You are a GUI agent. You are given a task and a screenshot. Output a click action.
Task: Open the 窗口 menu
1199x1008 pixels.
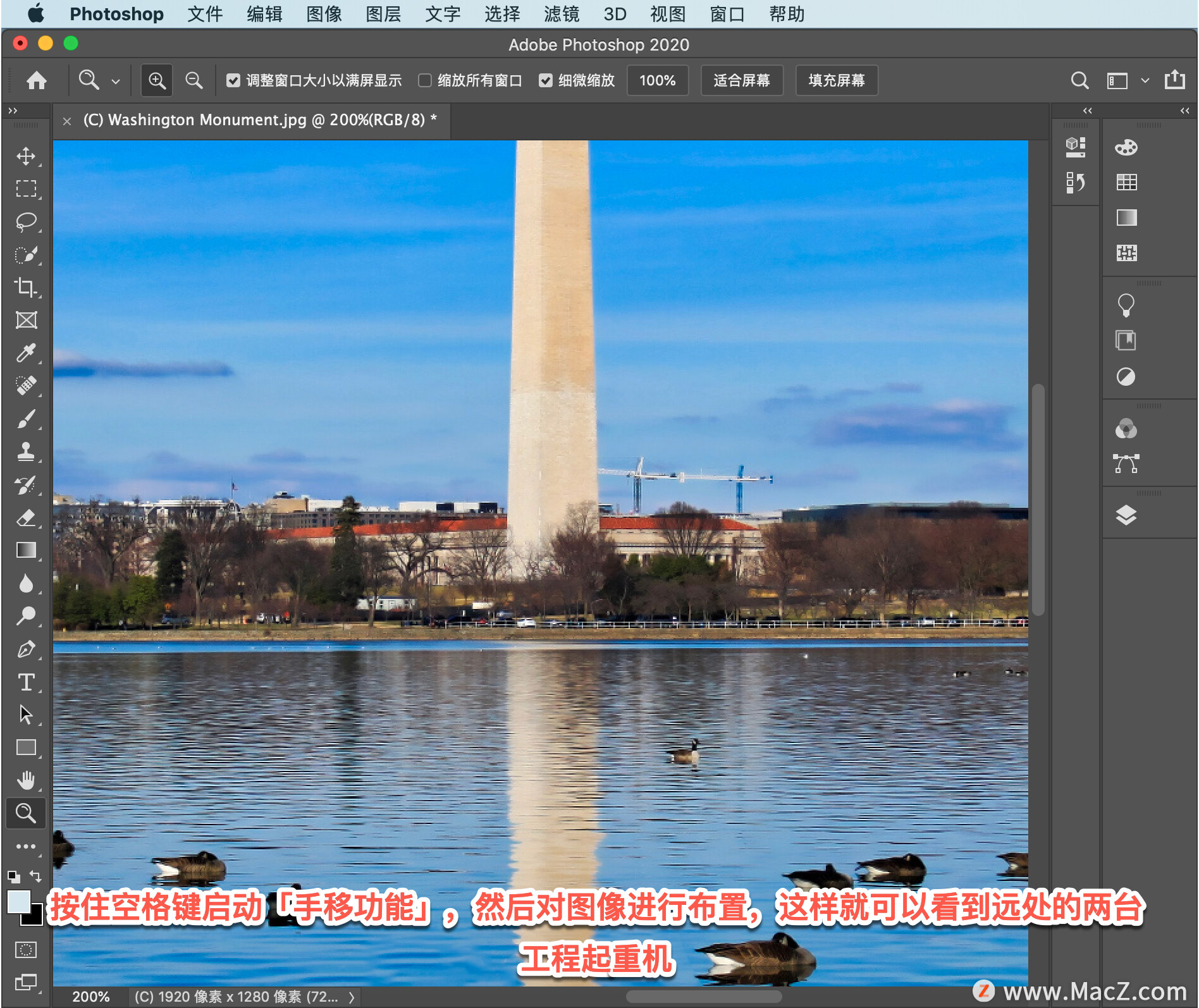pyautogui.click(x=727, y=14)
